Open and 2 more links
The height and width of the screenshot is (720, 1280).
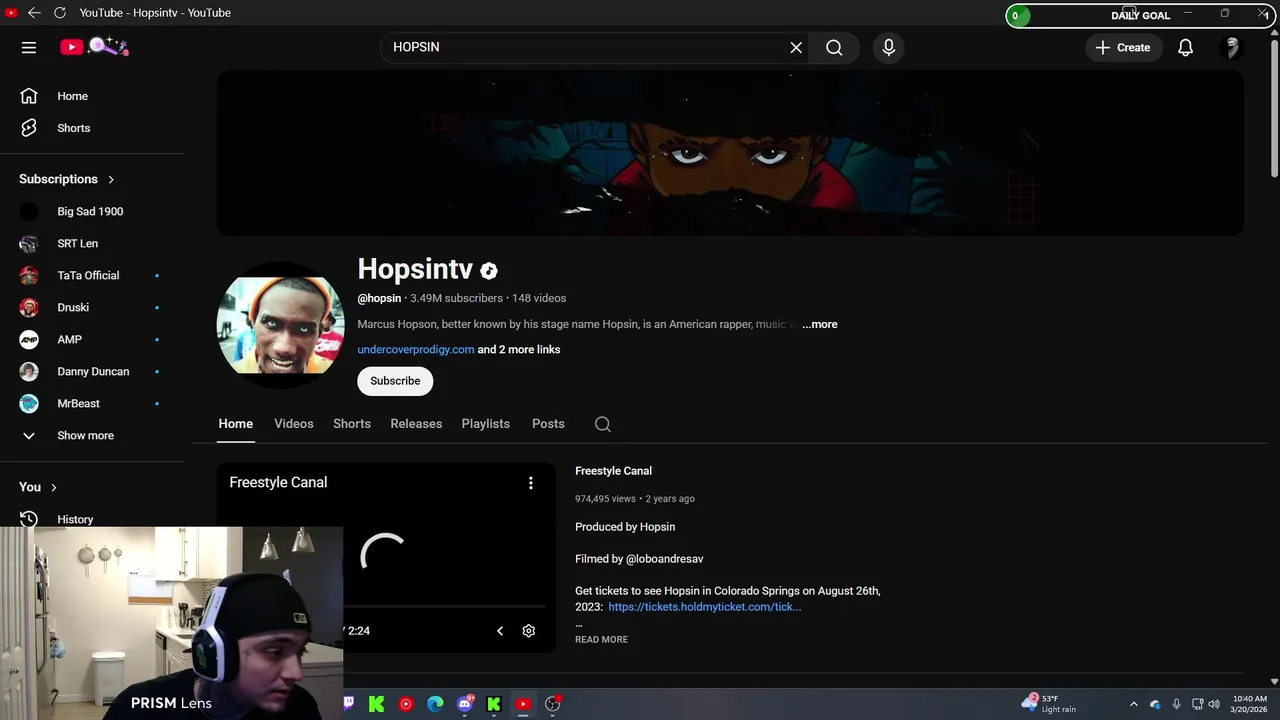519,349
